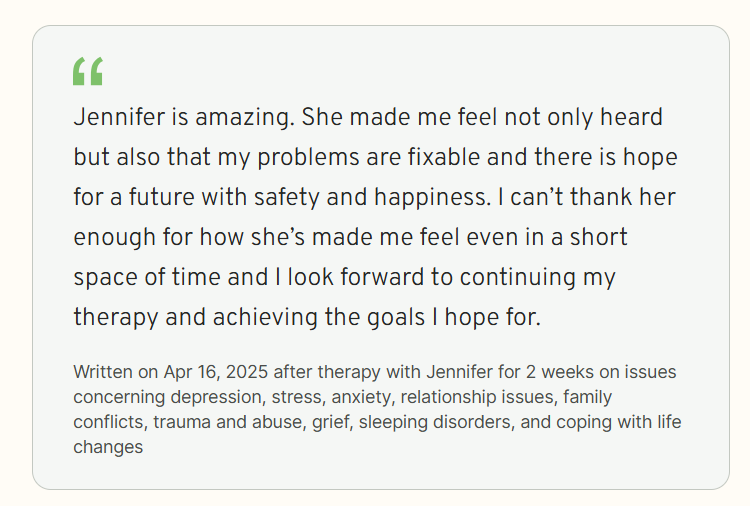Click the words 'I hope for.'
Image resolution: width=750 pixels, height=506 pixels.
pos(486,318)
